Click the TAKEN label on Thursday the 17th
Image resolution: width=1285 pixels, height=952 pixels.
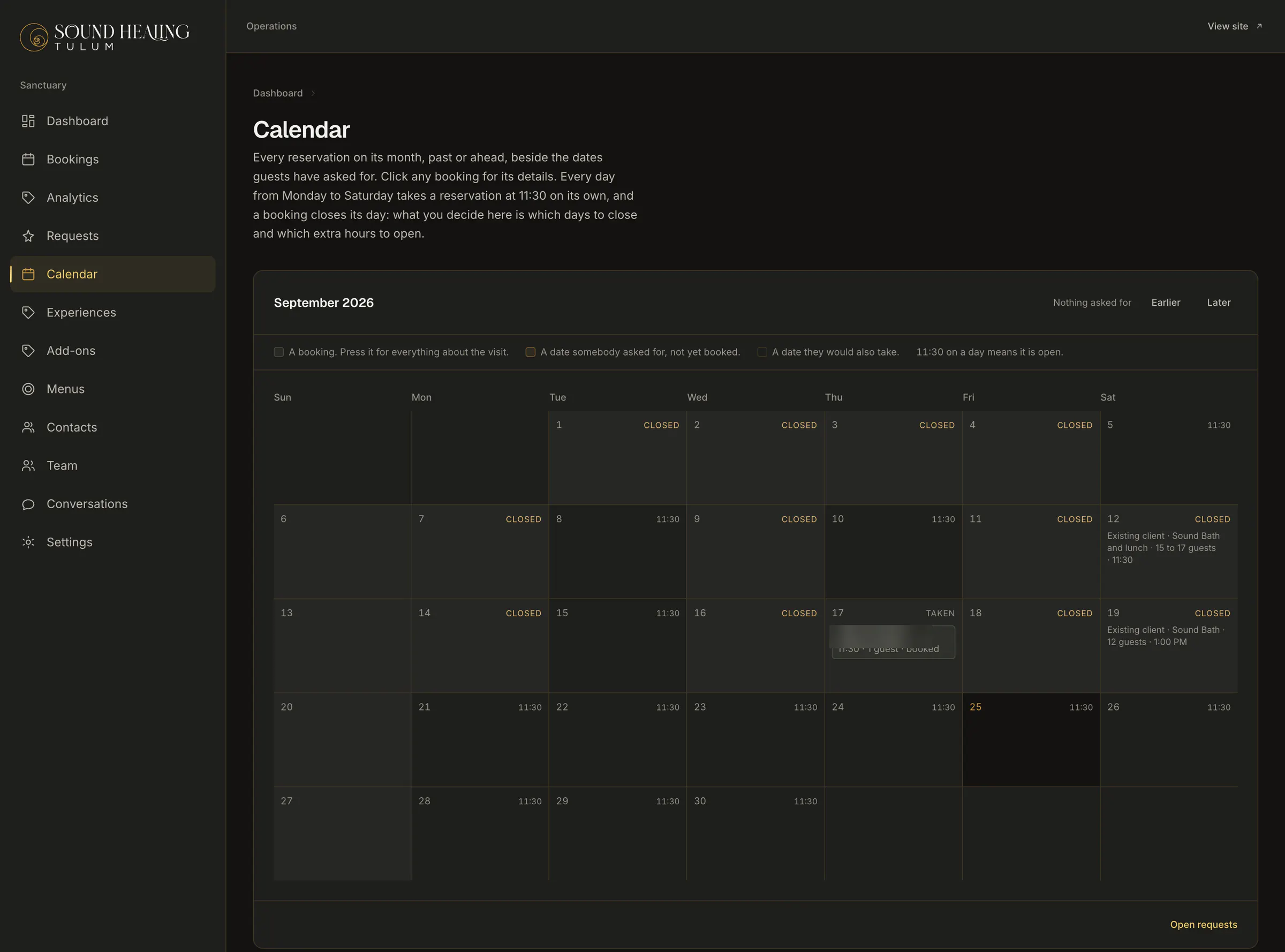tap(940, 613)
